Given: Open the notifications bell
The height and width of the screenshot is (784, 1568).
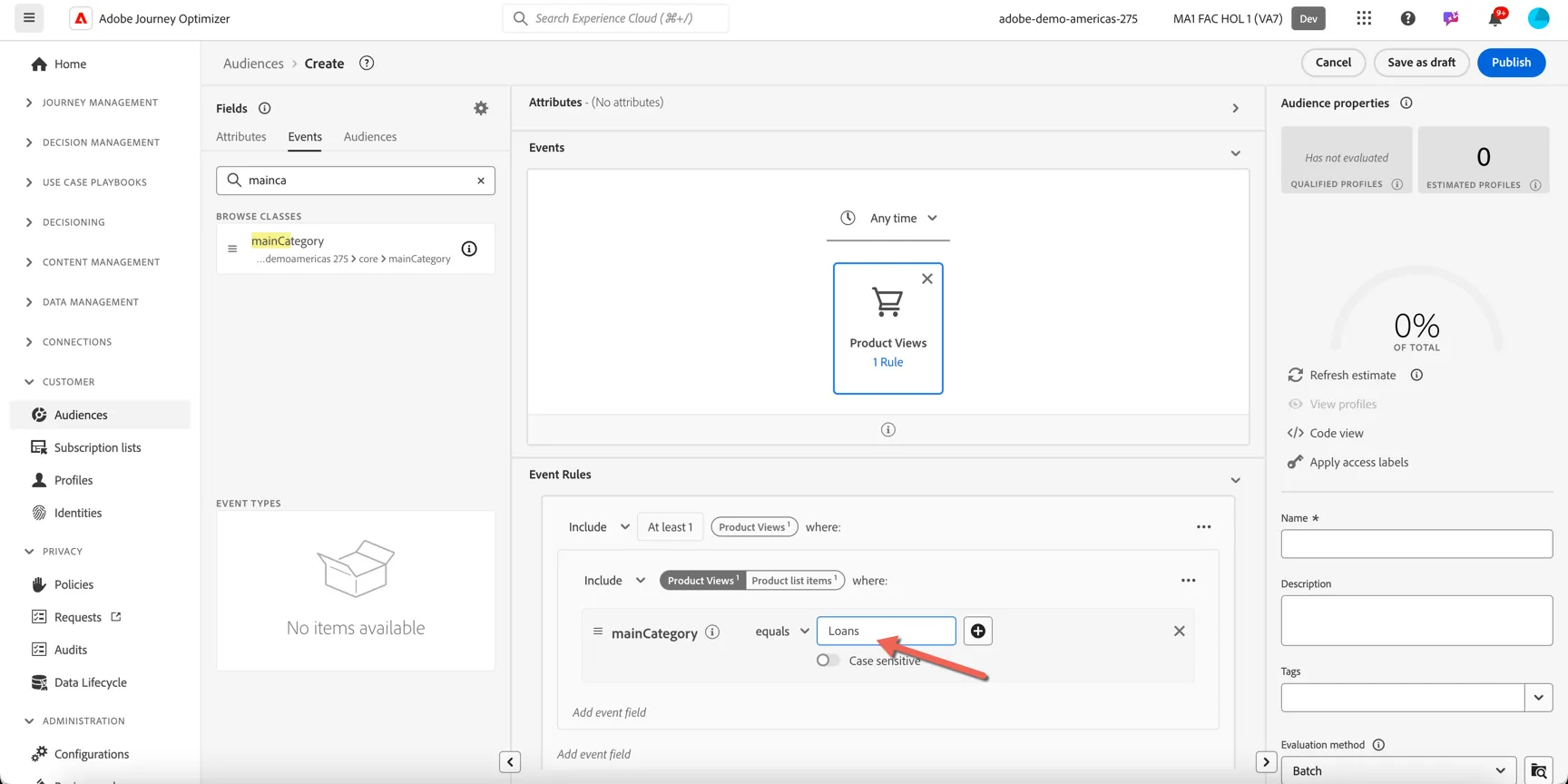Looking at the screenshot, I should 1494,18.
